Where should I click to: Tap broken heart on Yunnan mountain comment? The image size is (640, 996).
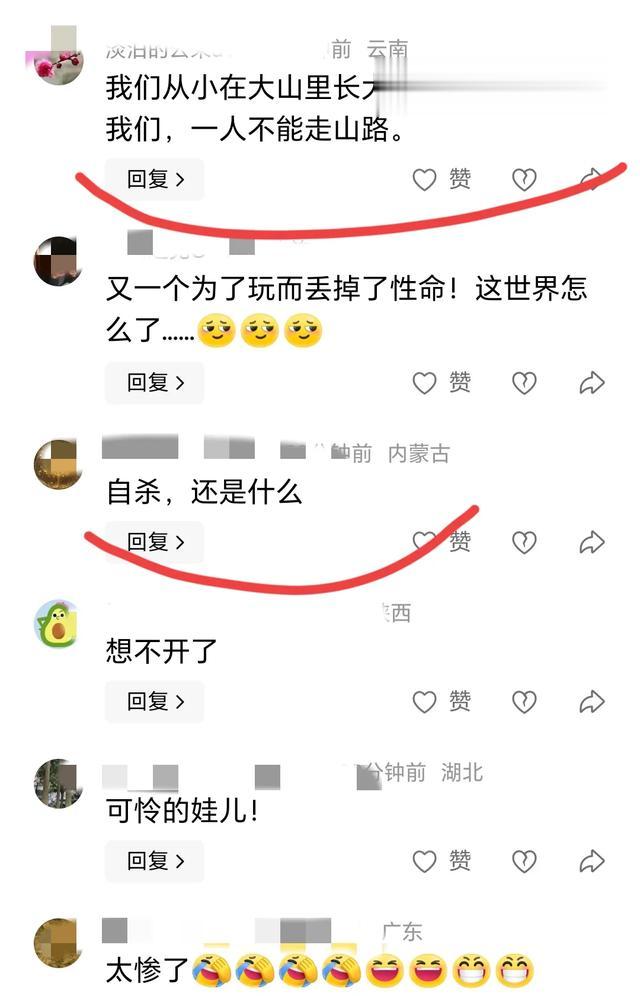click(524, 179)
